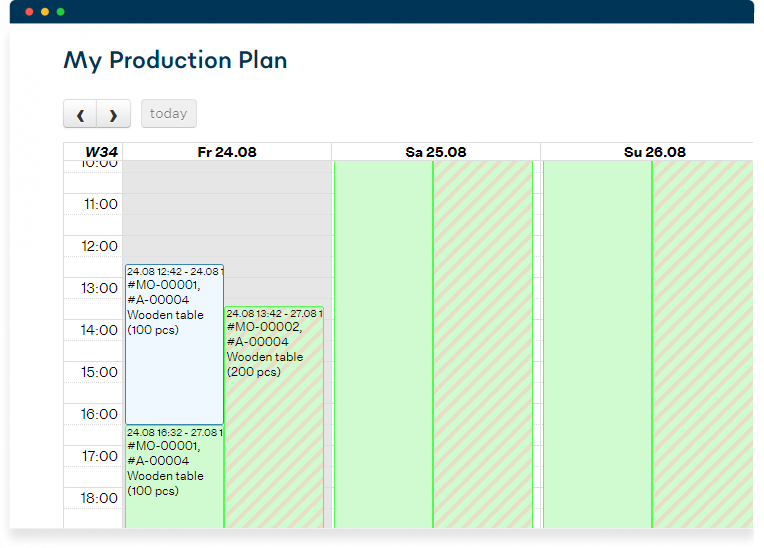Click solid green block on Sunday
The image size is (764, 548).
coord(597,340)
